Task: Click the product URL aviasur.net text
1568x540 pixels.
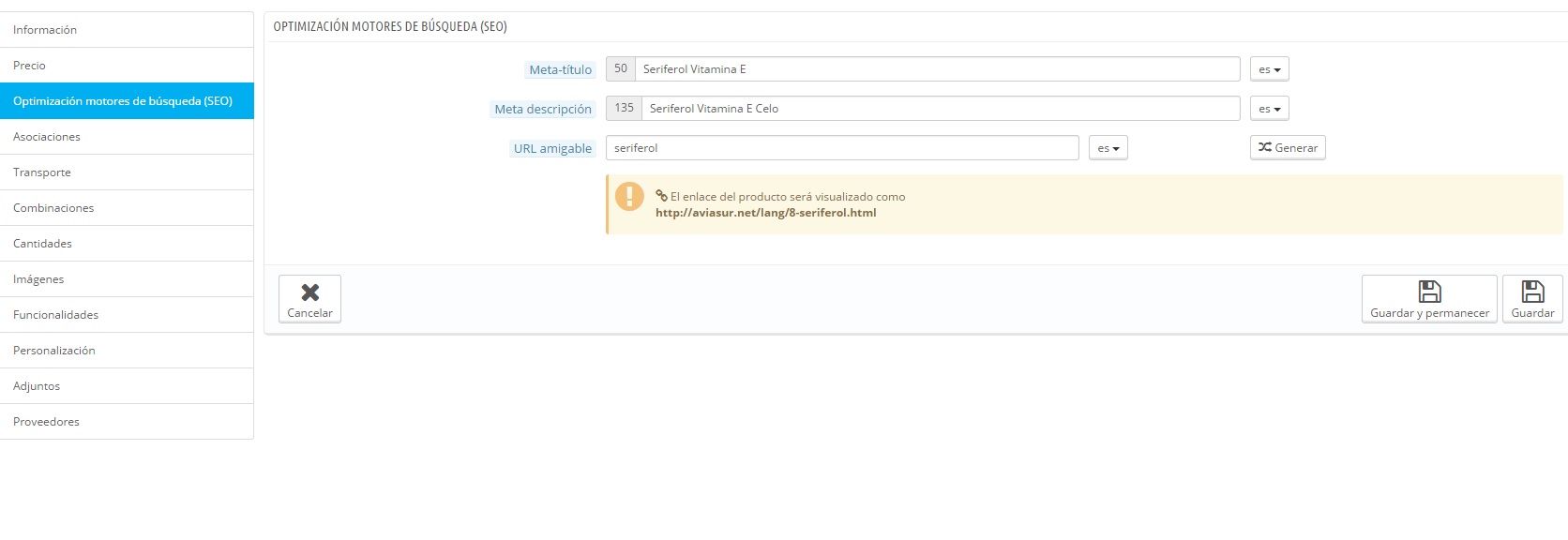Action: pos(765,213)
